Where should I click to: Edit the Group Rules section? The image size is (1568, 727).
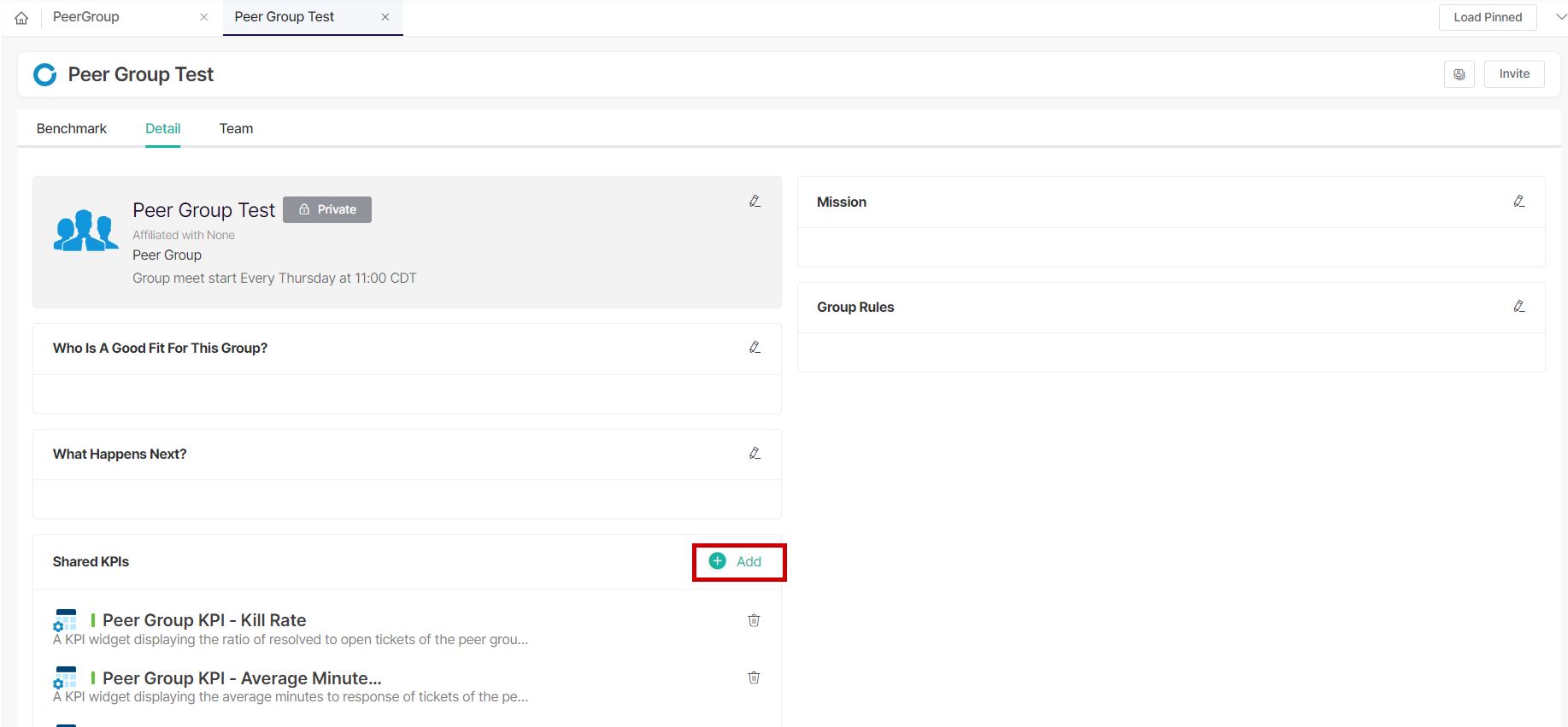coord(1518,307)
